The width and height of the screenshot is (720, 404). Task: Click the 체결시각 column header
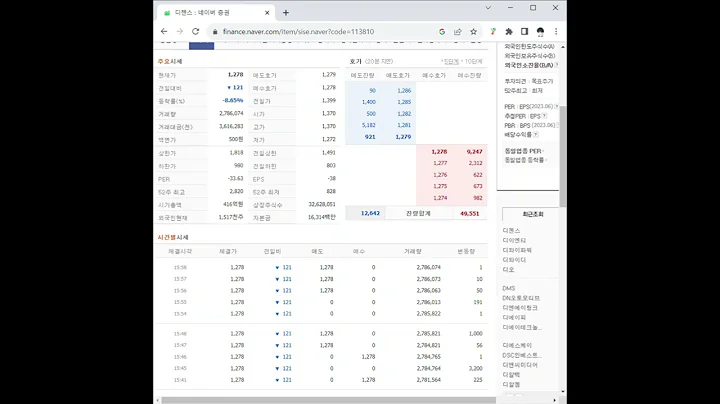click(180, 252)
